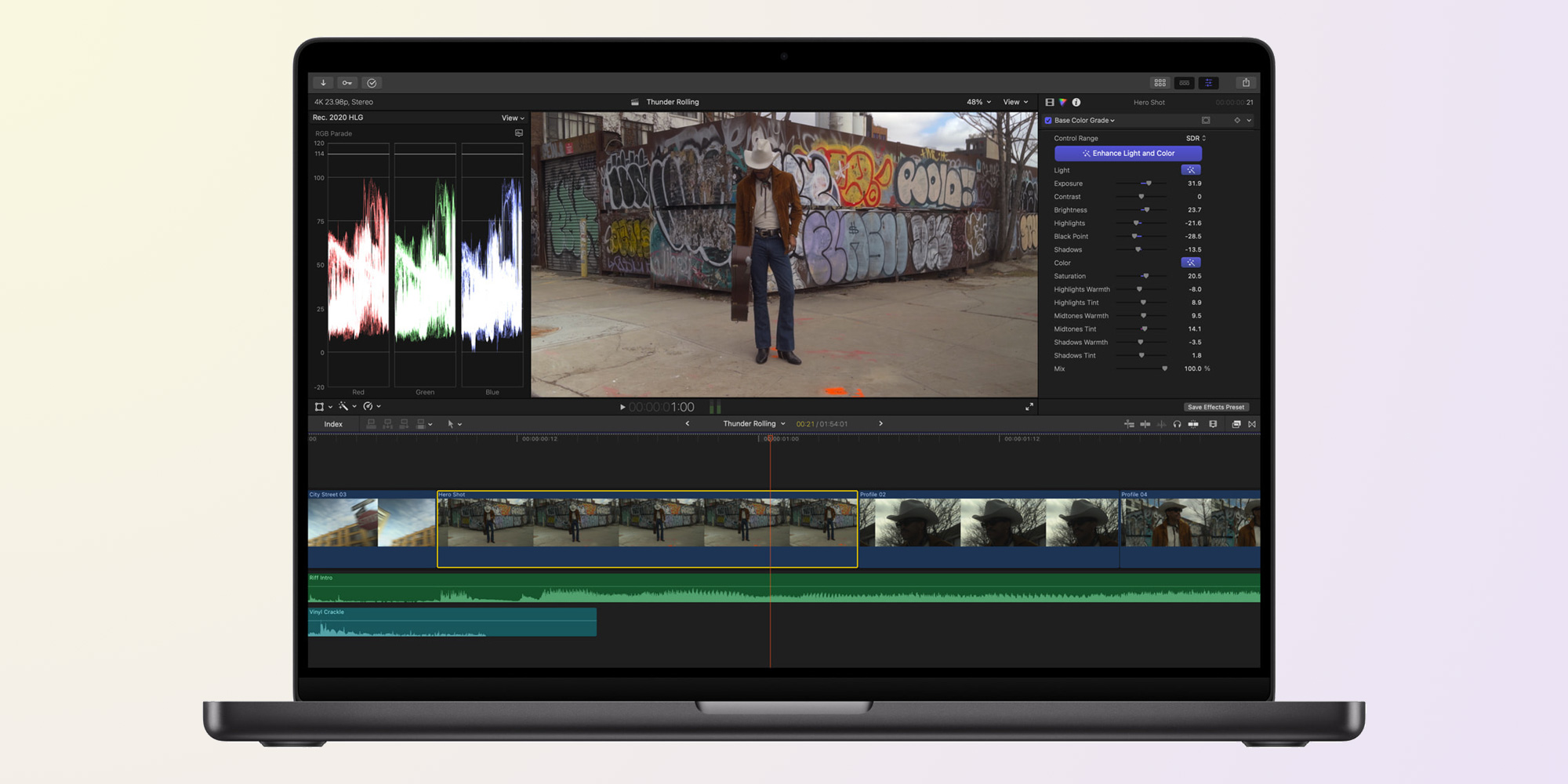Toggle the Inspector sliders button
The width and height of the screenshot is (1568, 784).
point(1209,83)
